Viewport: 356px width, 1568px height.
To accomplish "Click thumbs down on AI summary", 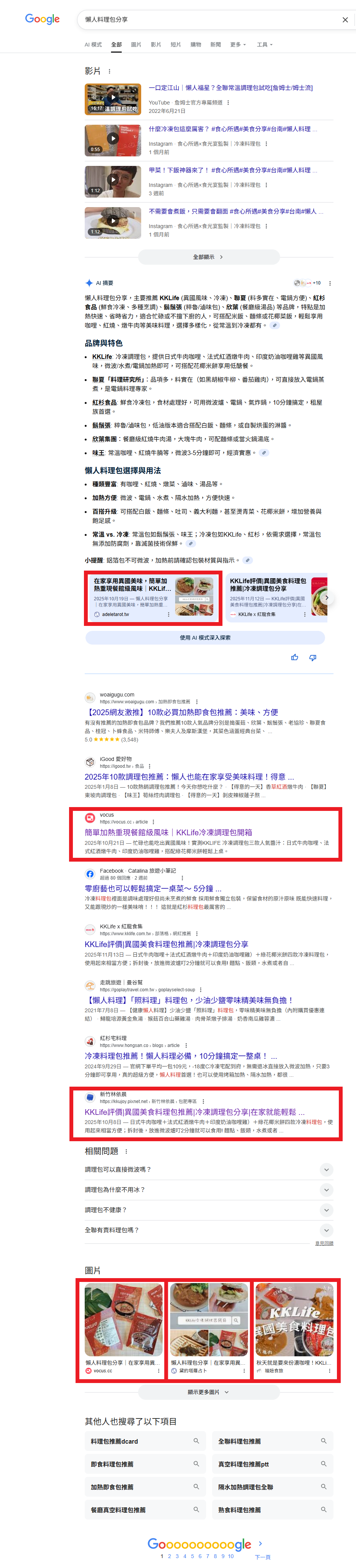I will pyautogui.click(x=313, y=658).
